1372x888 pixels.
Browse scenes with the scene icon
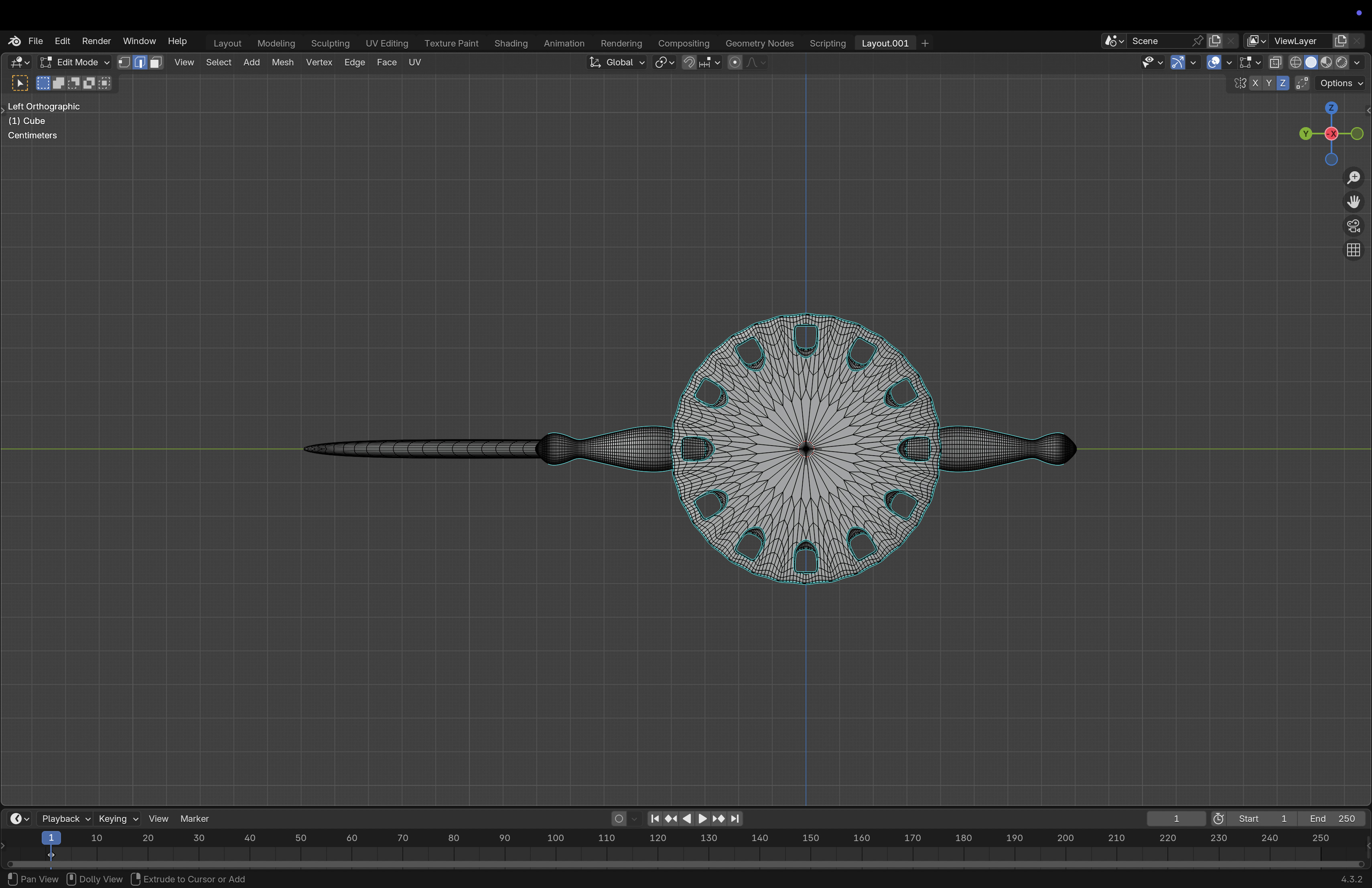click(x=1114, y=41)
